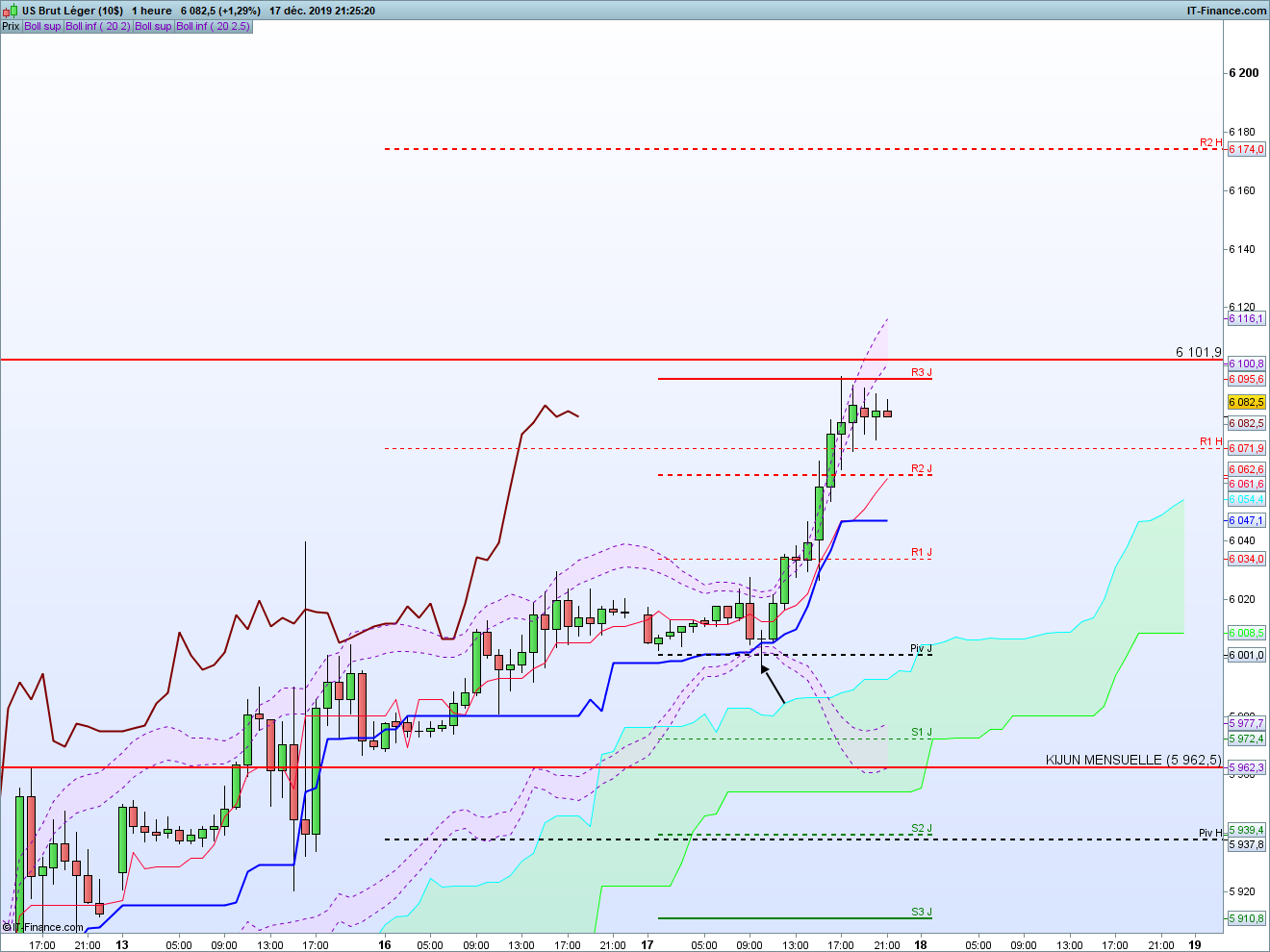
Task: Click the 6 071,9 price tag
Action: click(x=1247, y=448)
